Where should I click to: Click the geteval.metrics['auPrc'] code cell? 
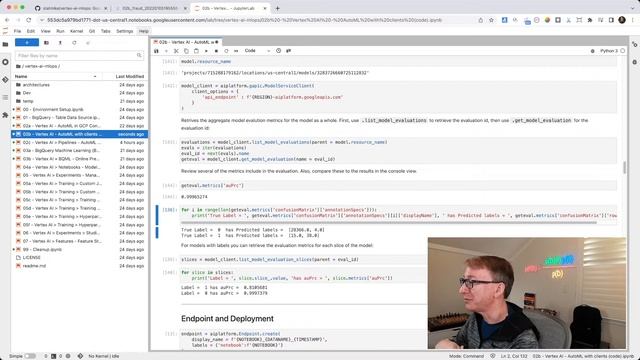click(398, 185)
